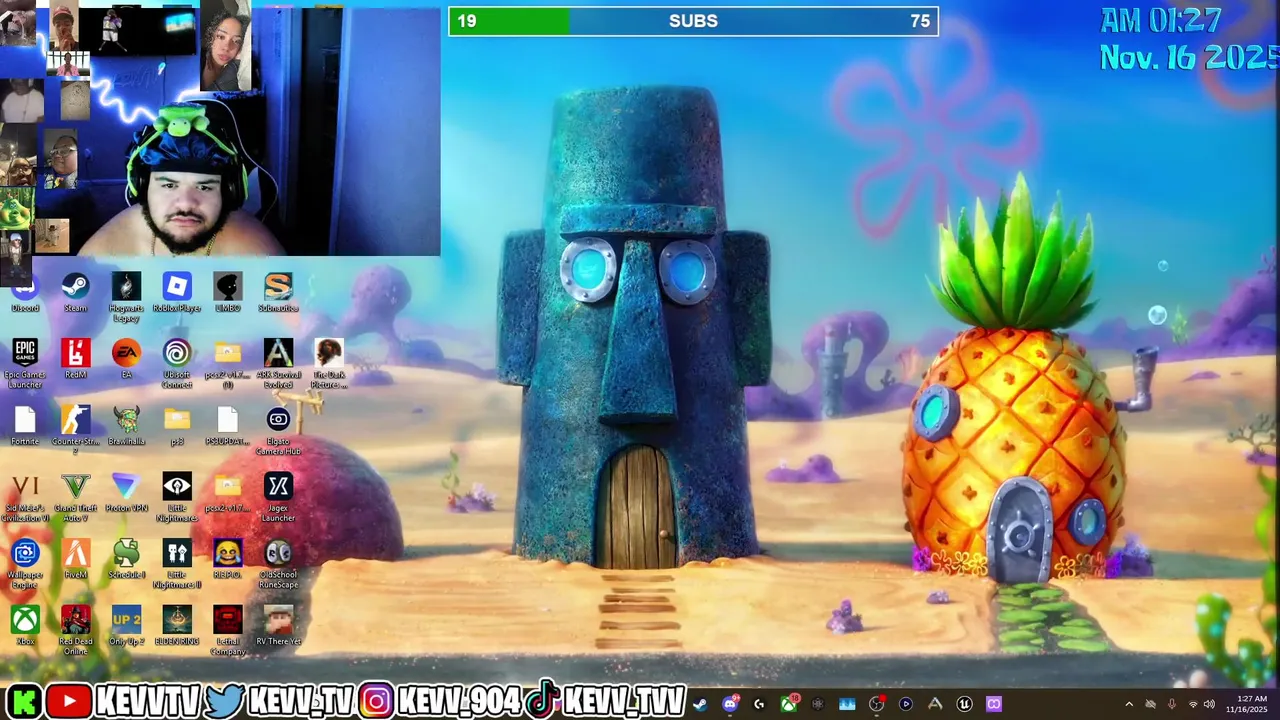Open the Roblox Player shortcut

pyautogui.click(x=177, y=294)
